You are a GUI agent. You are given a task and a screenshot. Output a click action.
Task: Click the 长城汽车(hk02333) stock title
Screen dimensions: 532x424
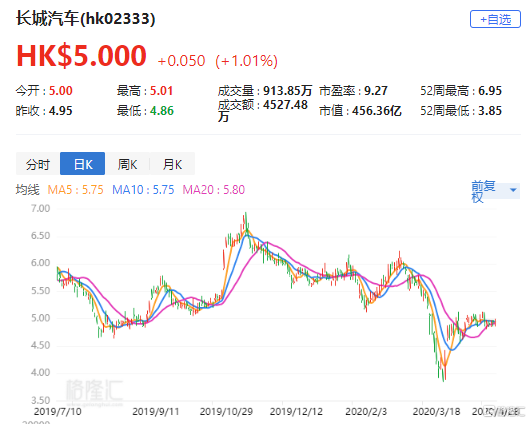pyautogui.click(x=86, y=18)
